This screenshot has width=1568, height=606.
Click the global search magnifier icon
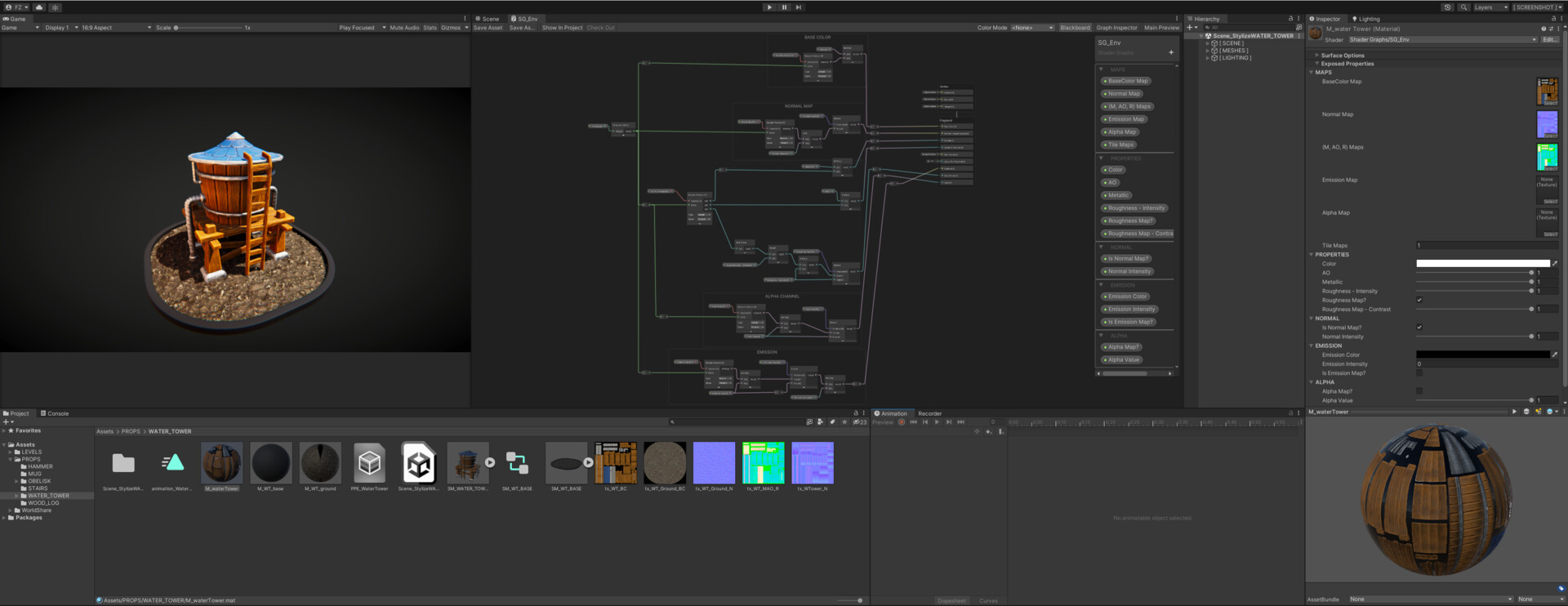pyautogui.click(x=1463, y=7)
